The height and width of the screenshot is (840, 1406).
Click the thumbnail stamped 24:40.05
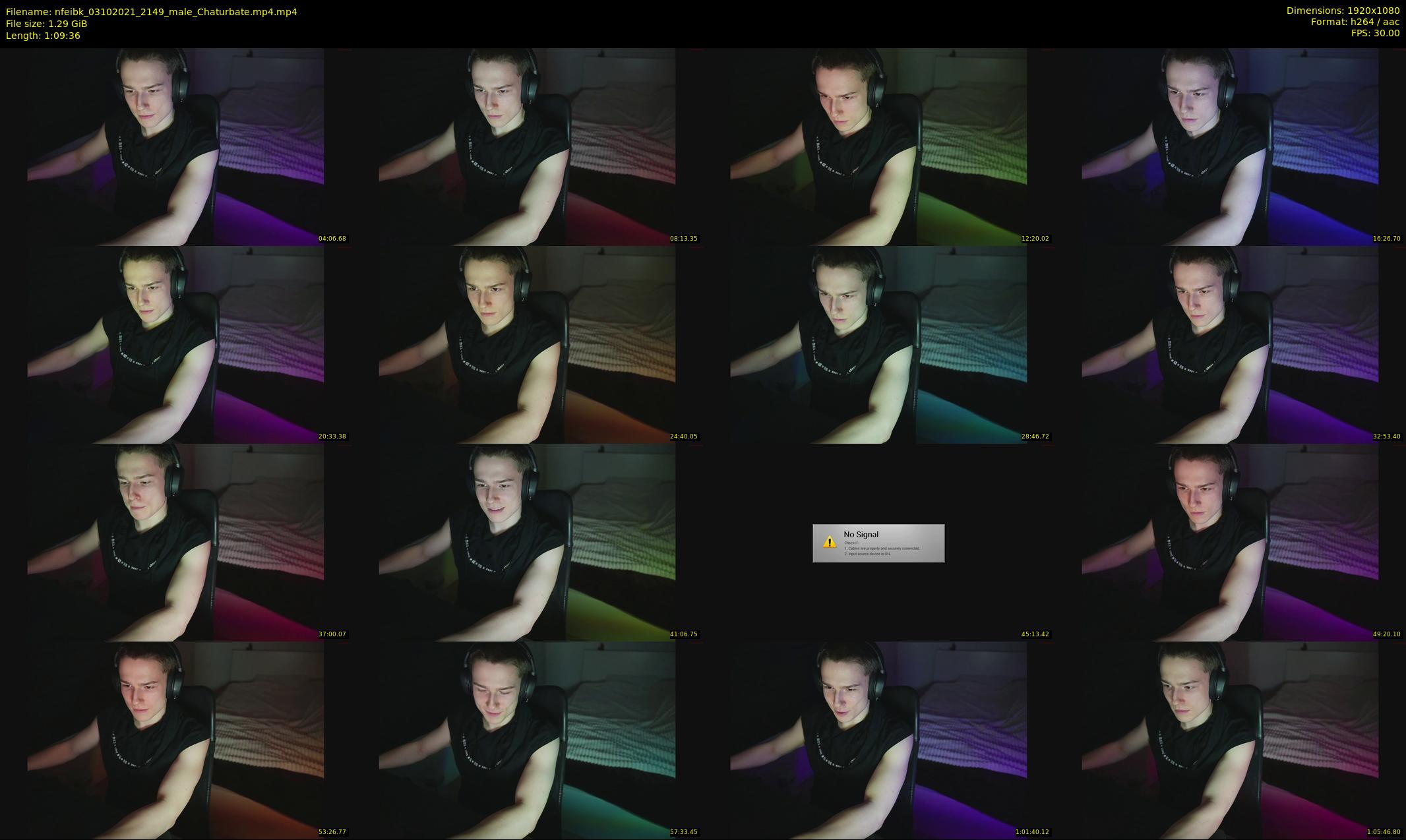pyautogui.click(x=527, y=344)
